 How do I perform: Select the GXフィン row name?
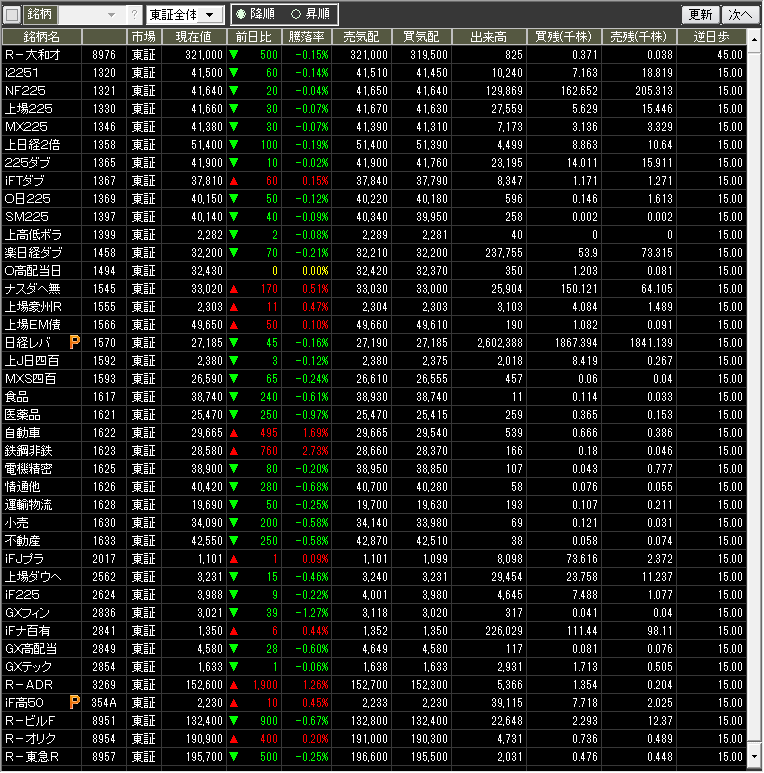[28, 612]
